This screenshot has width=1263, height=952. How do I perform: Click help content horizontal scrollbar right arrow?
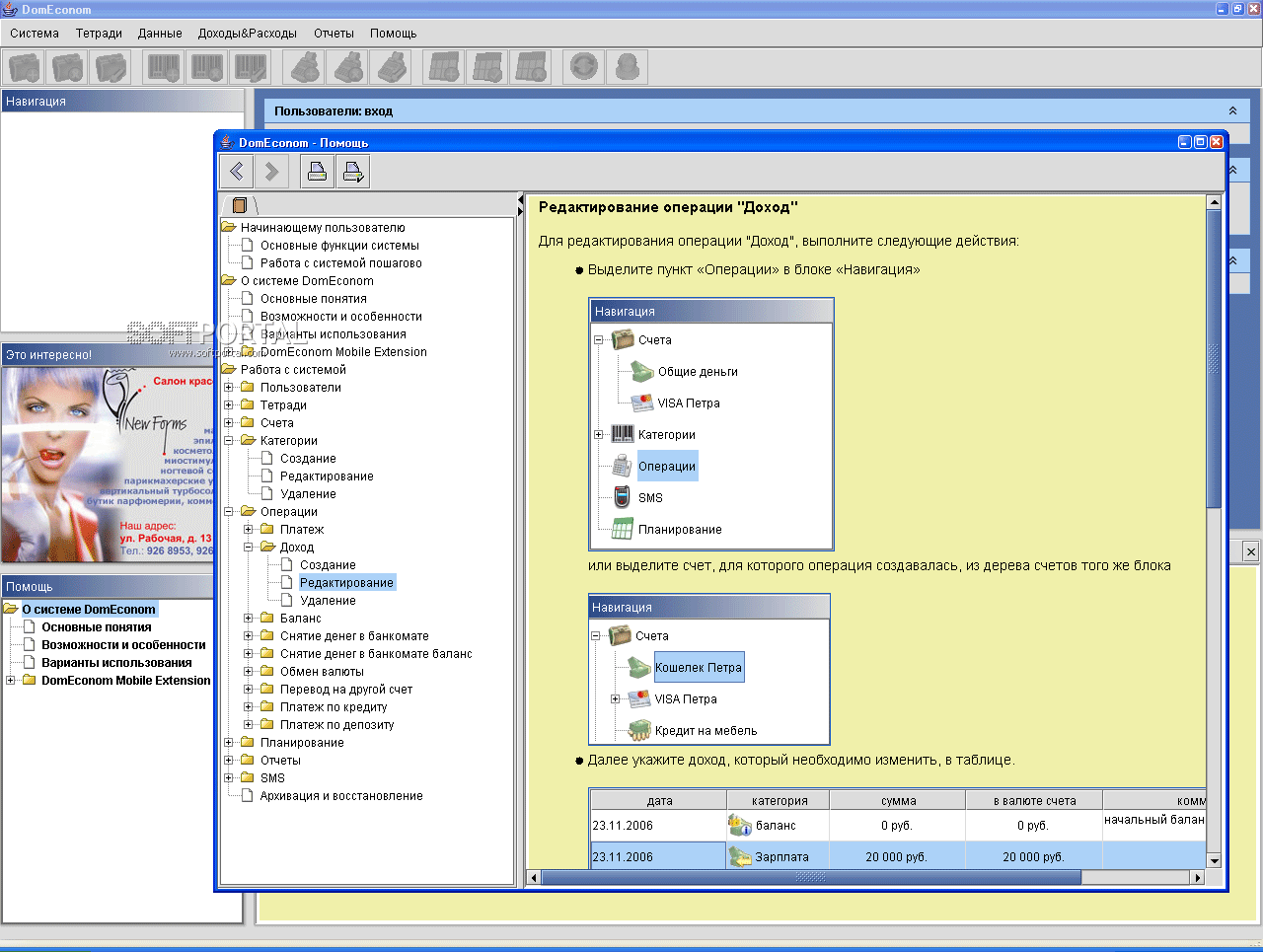pos(1198,877)
